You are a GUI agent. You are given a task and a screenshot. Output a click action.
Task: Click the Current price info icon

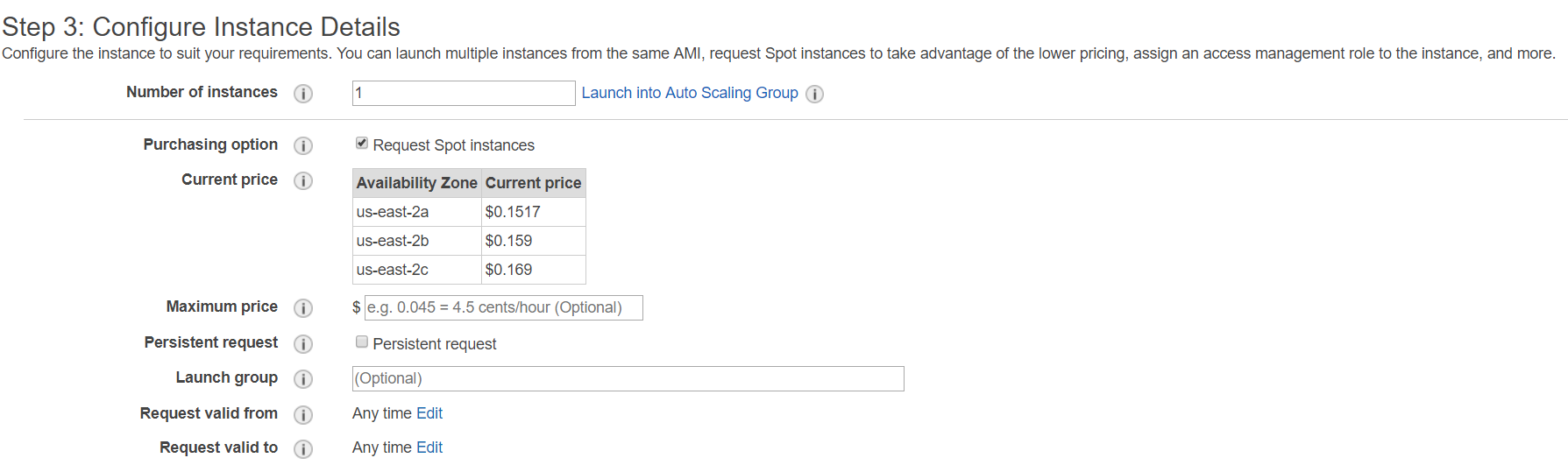pos(303,180)
